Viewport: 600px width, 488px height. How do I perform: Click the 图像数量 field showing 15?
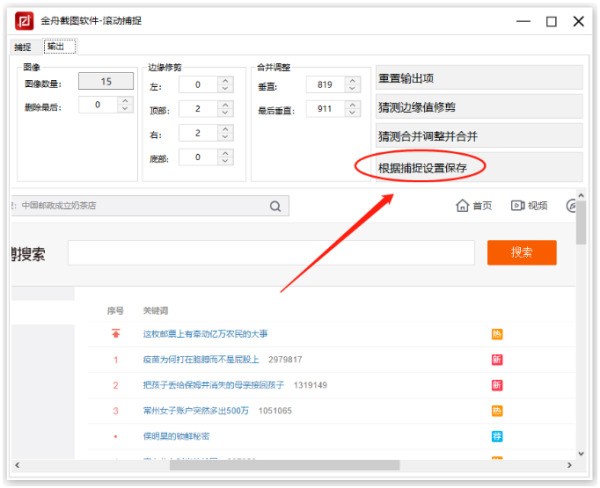[106, 81]
